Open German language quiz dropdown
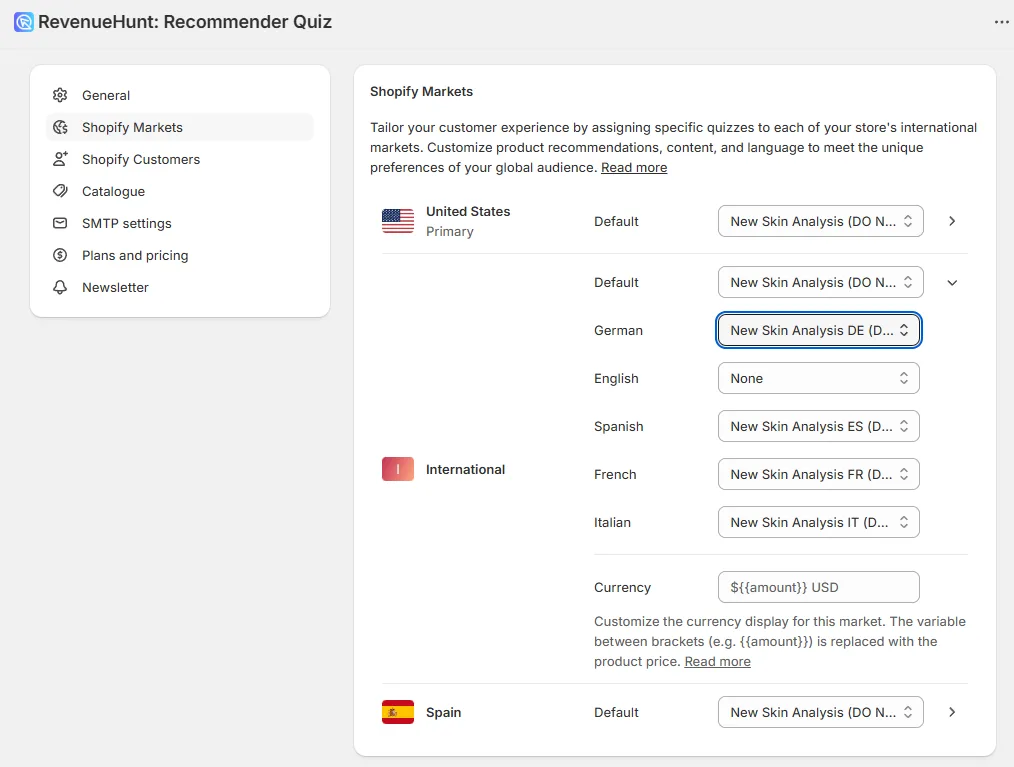Image resolution: width=1014 pixels, height=767 pixels. pos(819,330)
